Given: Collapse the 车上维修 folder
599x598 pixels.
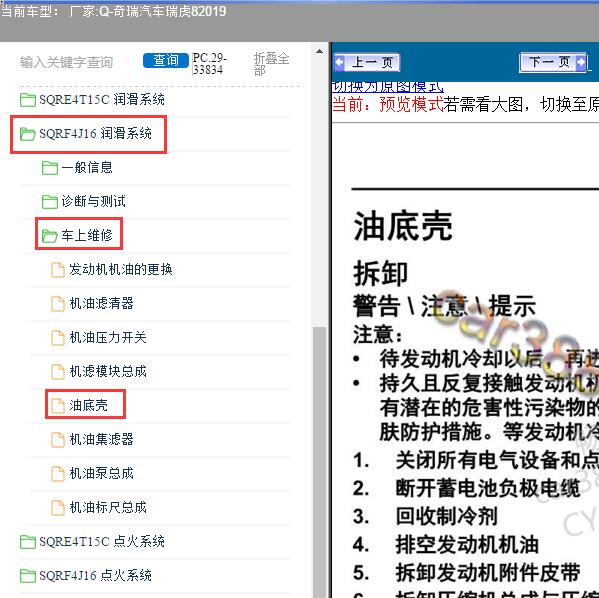Looking at the screenshot, I should pos(87,235).
